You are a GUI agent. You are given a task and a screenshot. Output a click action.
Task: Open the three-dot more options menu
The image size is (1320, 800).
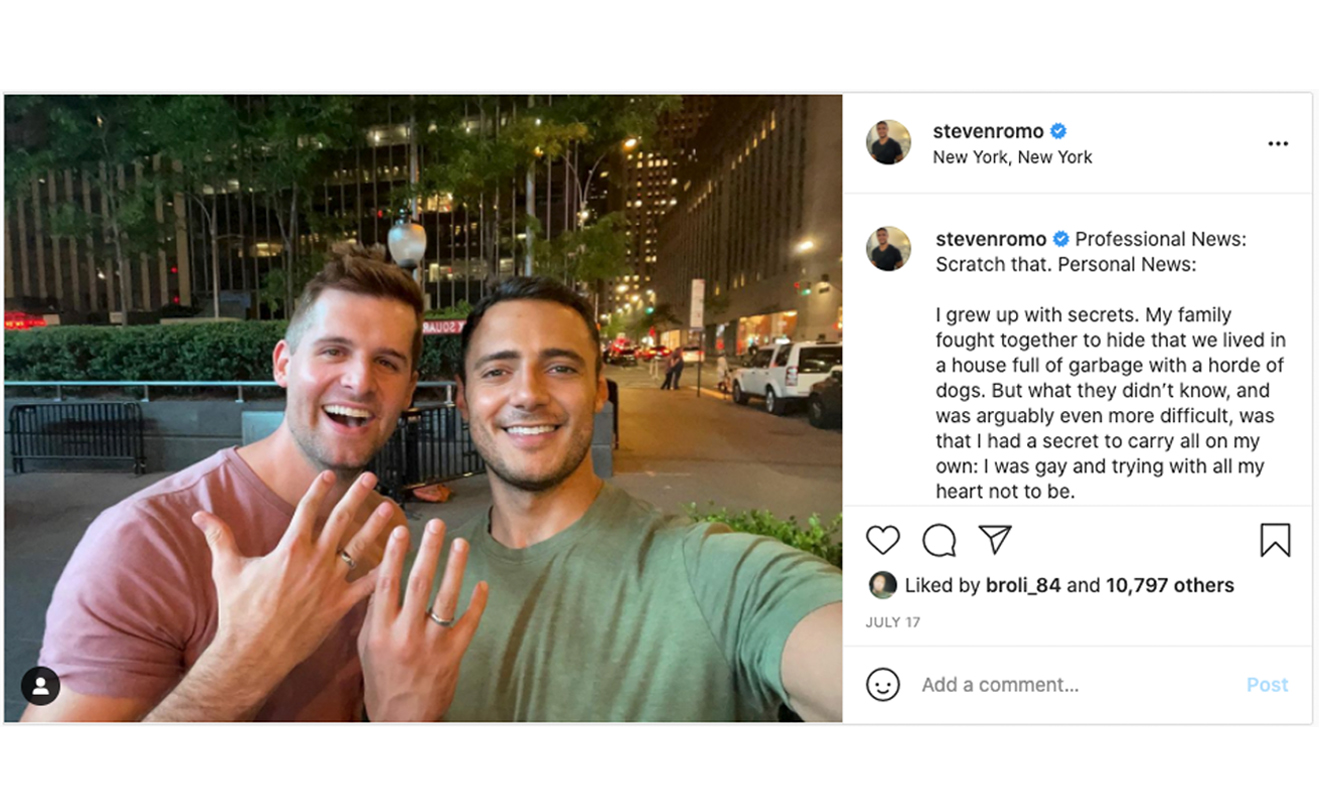tap(1278, 144)
